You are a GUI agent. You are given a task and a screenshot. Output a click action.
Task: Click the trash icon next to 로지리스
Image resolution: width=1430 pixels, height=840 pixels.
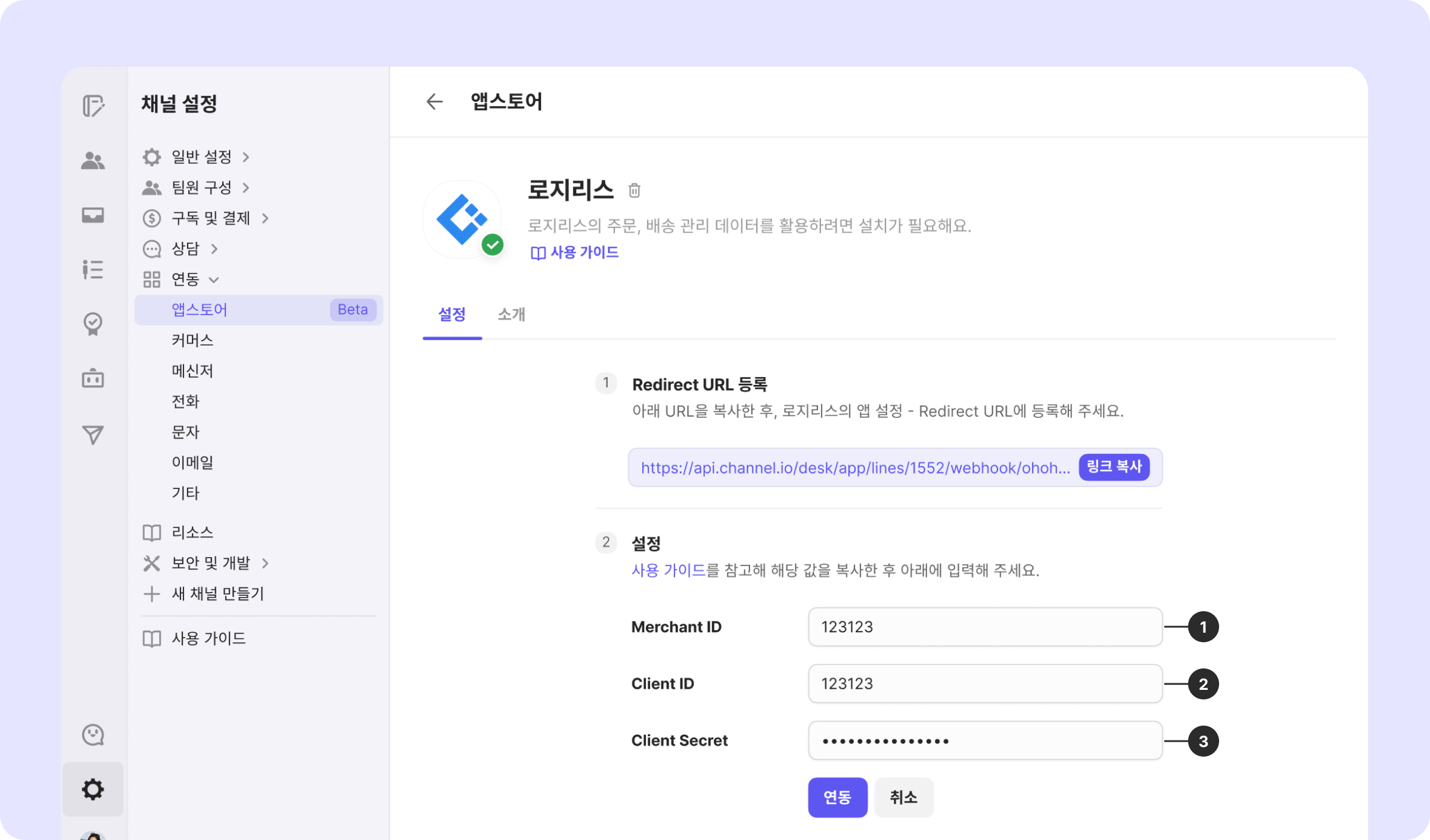tap(634, 191)
